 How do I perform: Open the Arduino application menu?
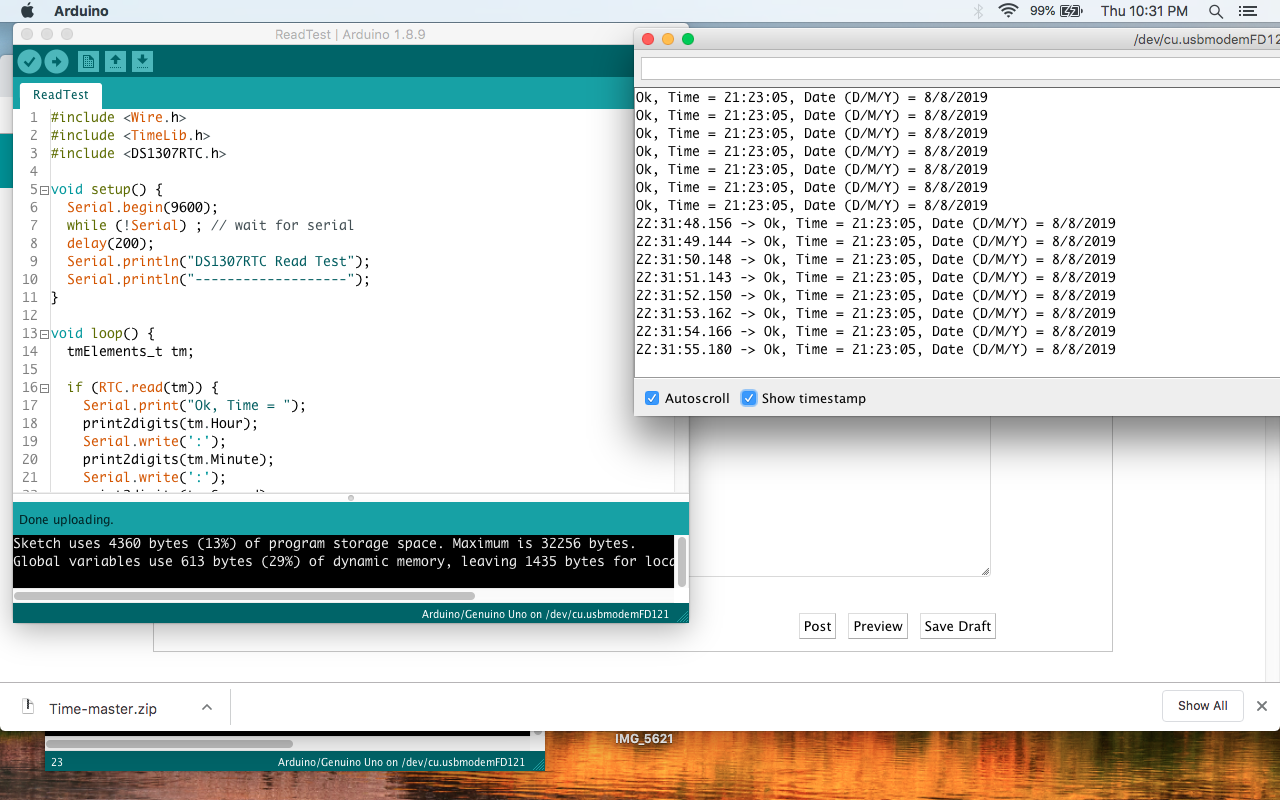pyautogui.click(x=81, y=11)
